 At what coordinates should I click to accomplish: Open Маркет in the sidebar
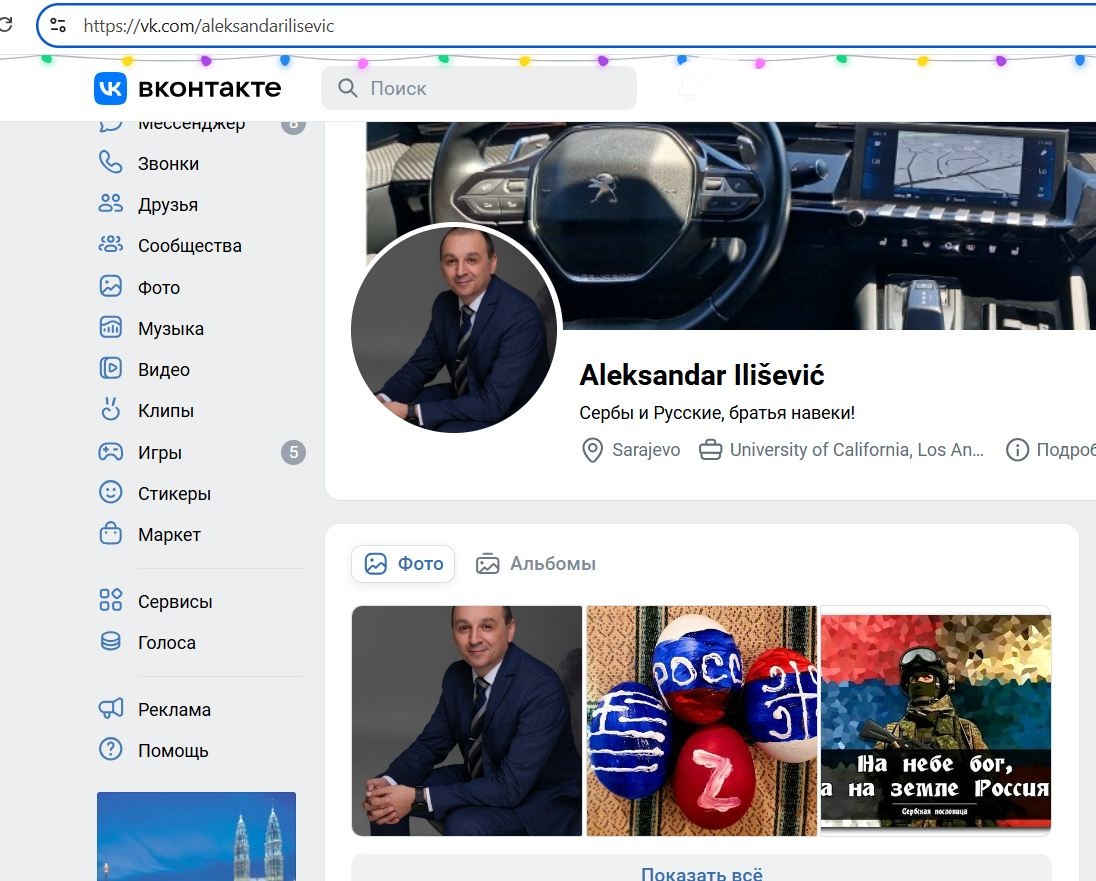click(169, 535)
